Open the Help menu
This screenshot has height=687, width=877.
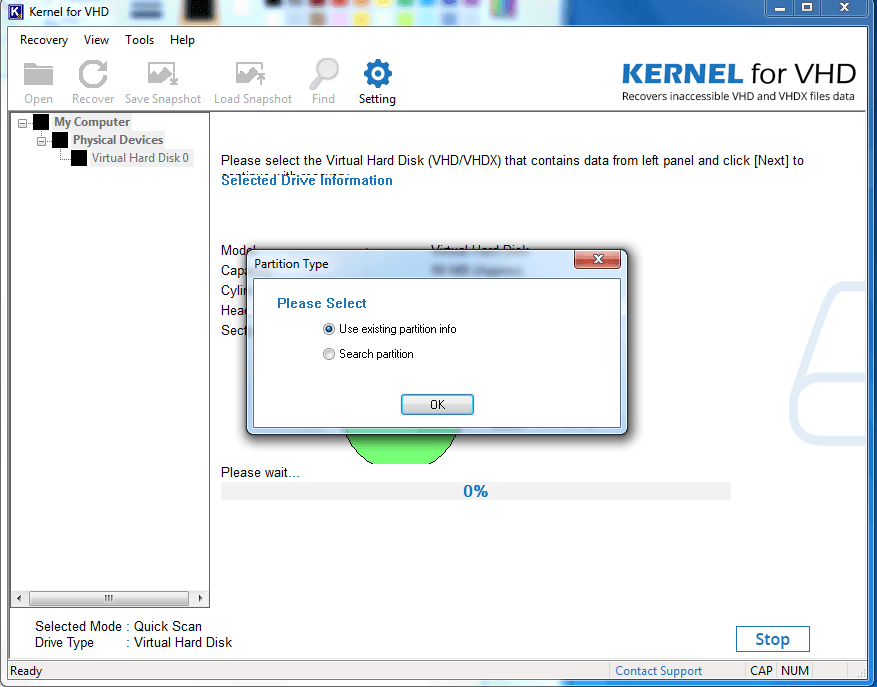pos(182,40)
